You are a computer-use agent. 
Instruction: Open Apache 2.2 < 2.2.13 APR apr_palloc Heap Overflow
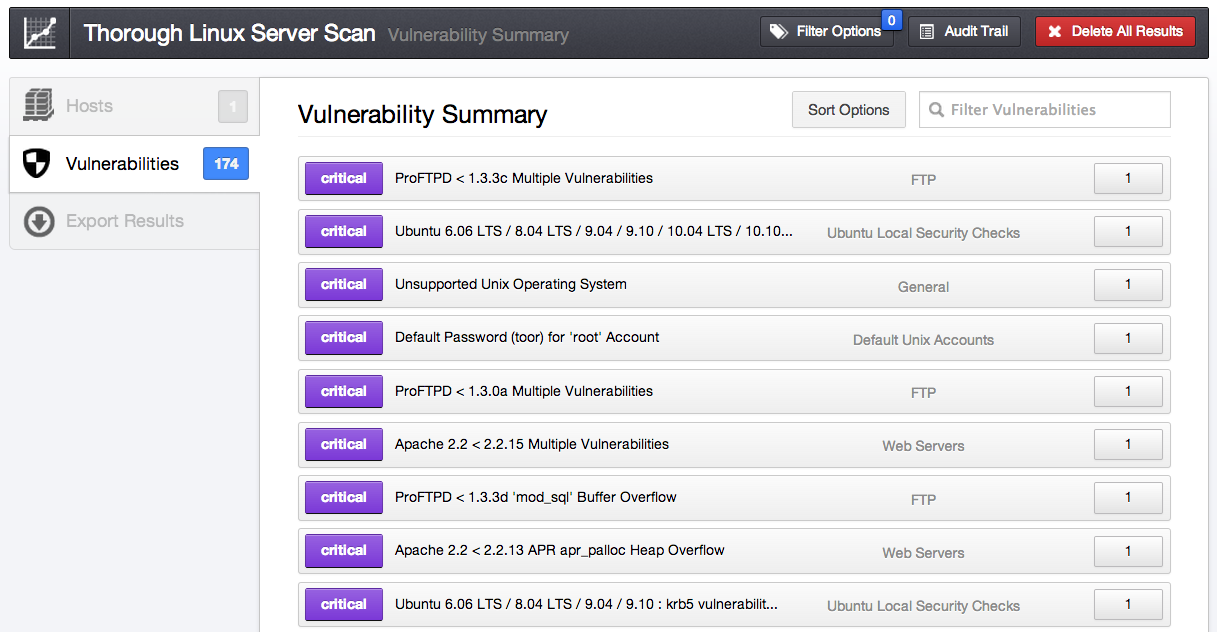coord(734,551)
